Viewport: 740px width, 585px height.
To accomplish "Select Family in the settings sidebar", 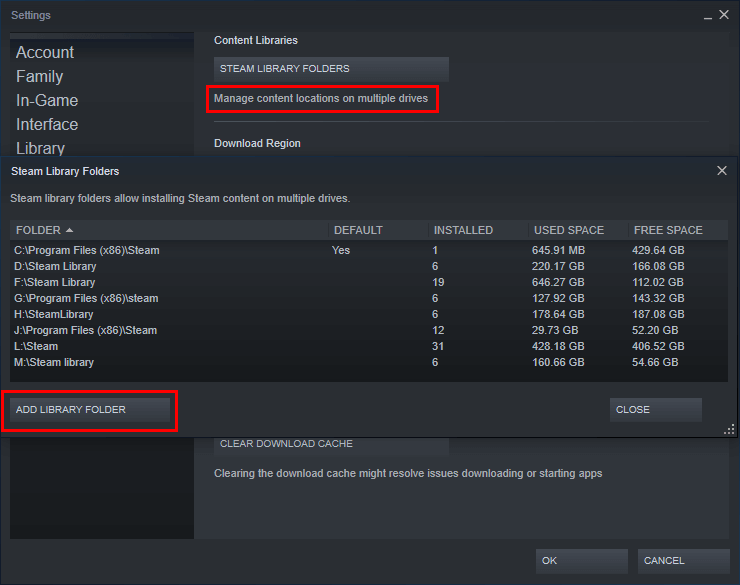I will click(40, 76).
